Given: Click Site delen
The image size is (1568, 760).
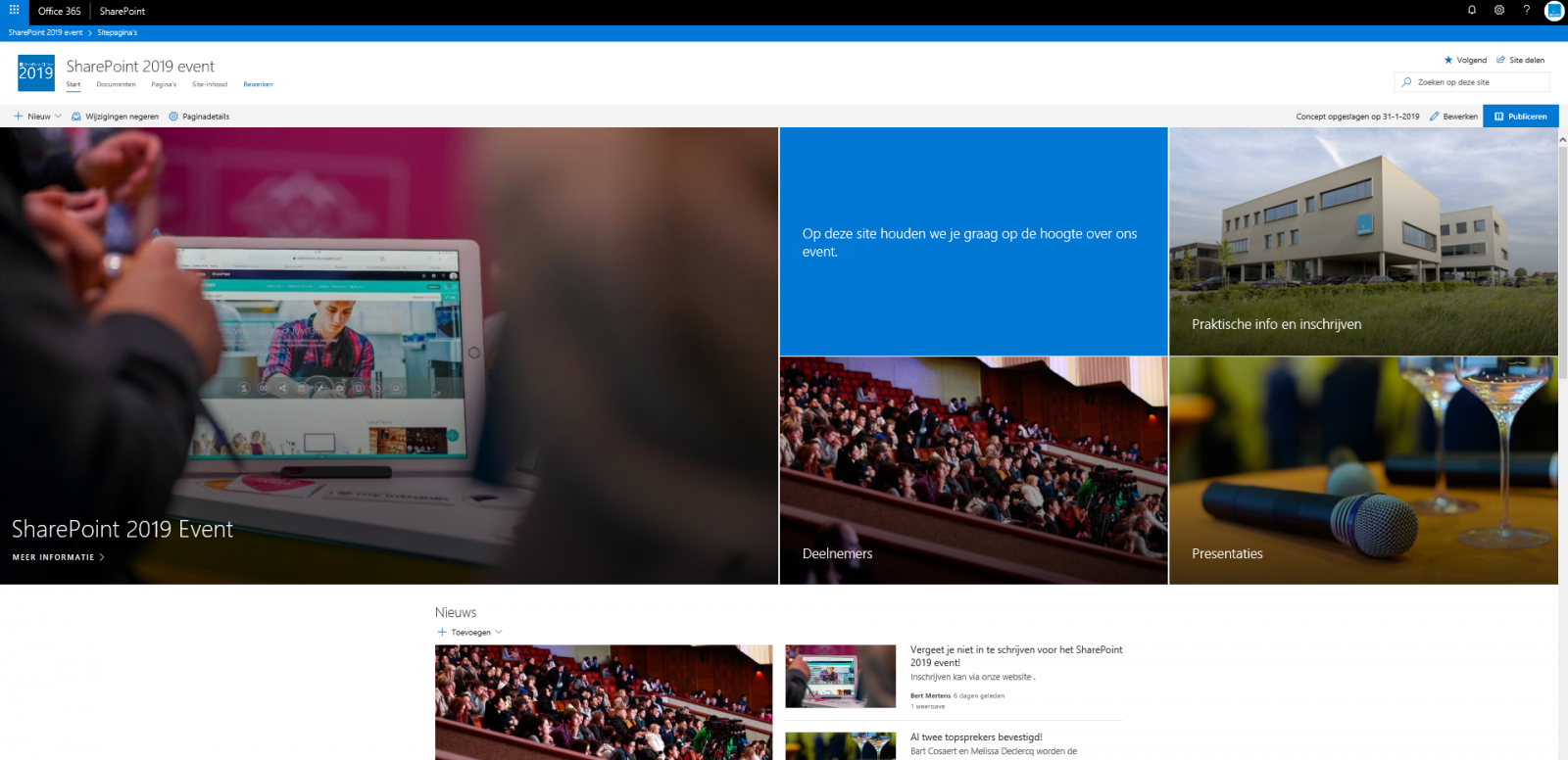Looking at the screenshot, I should pos(1520,60).
